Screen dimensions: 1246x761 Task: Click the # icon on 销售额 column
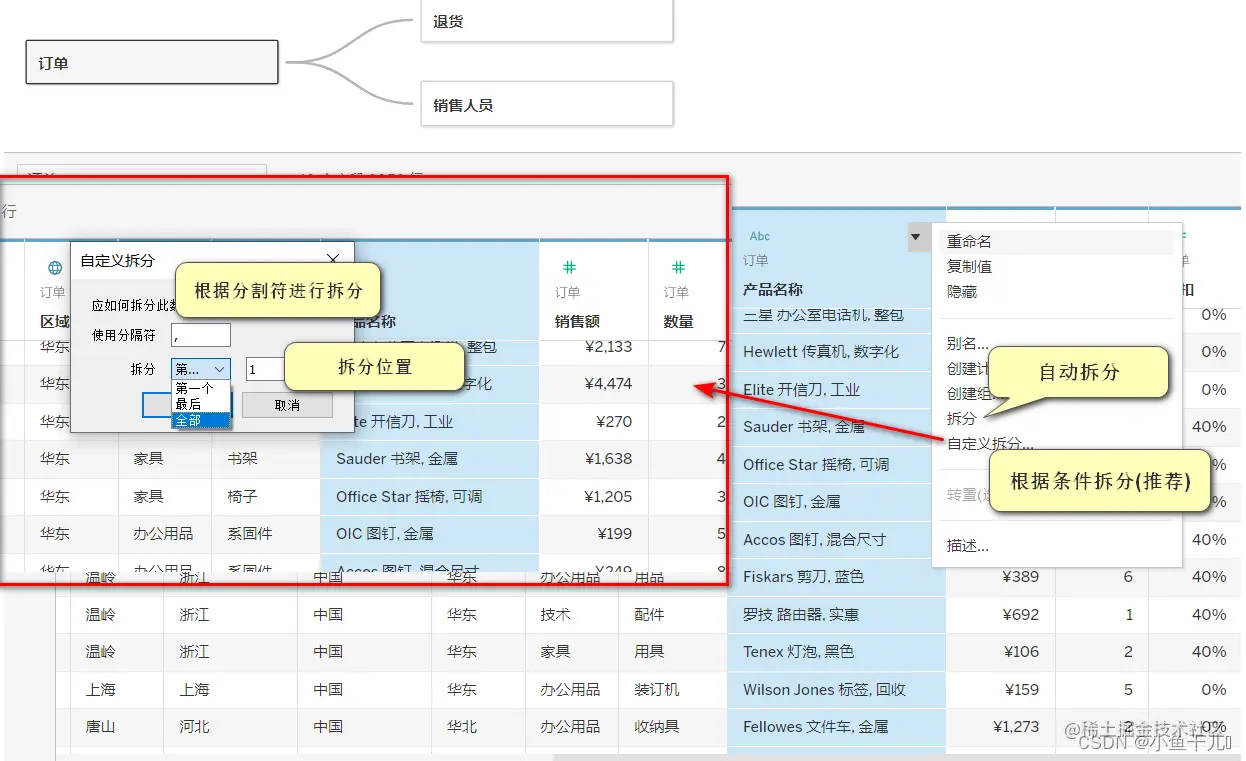click(569, 267)
